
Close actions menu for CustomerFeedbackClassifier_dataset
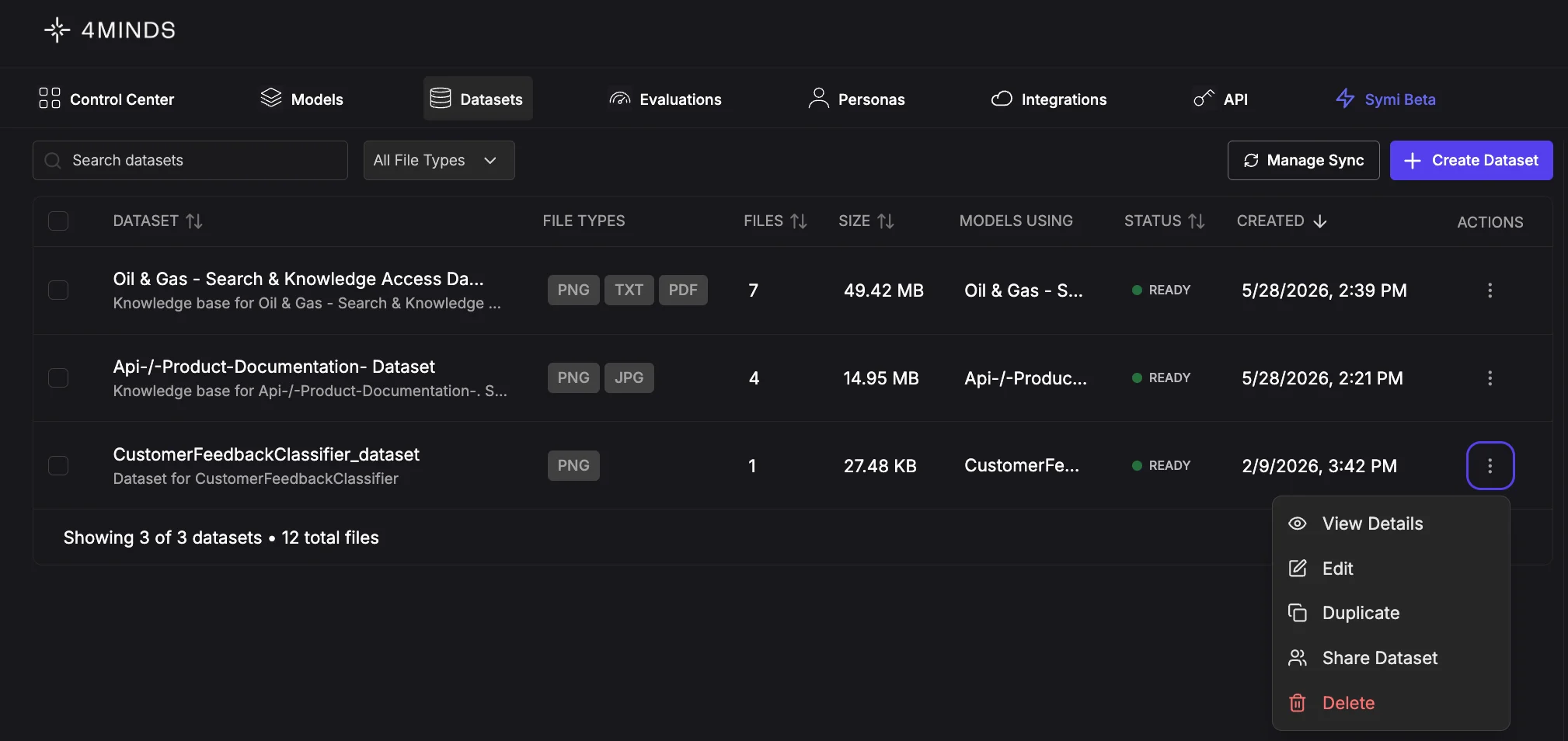pyautogui.click(x=1490, y=465)
